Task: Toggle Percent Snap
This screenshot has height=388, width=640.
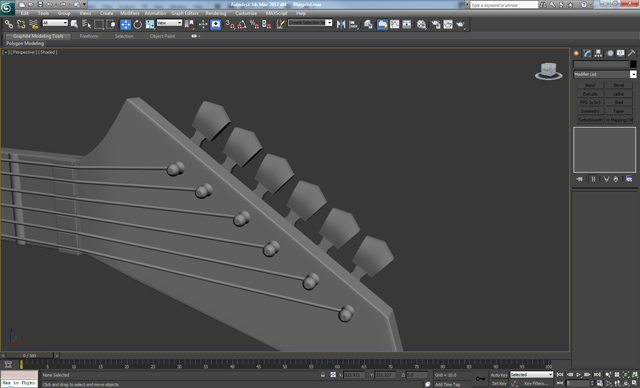Action: click(254, 24)
